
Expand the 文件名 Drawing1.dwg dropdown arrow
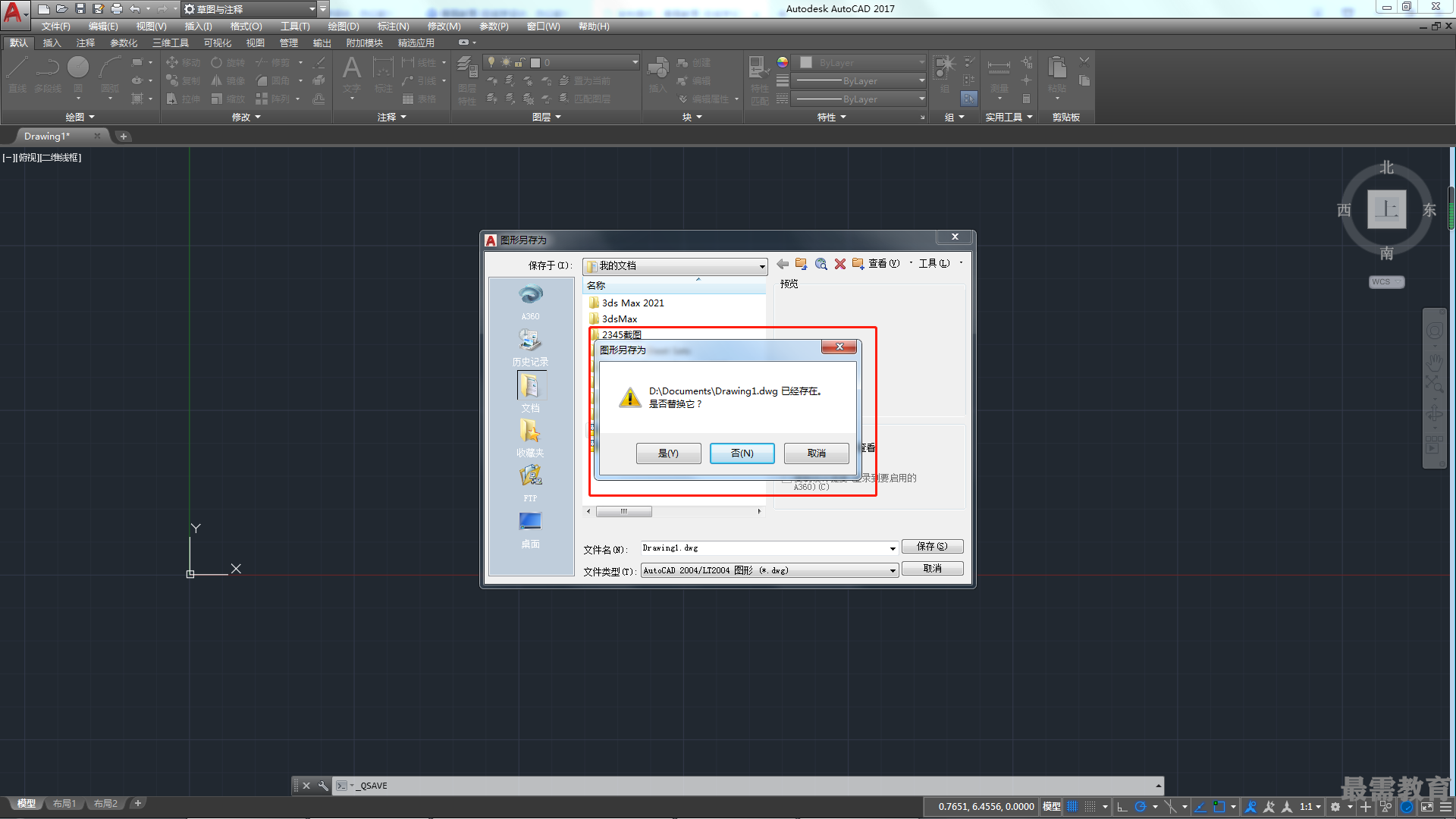(893, 548)
